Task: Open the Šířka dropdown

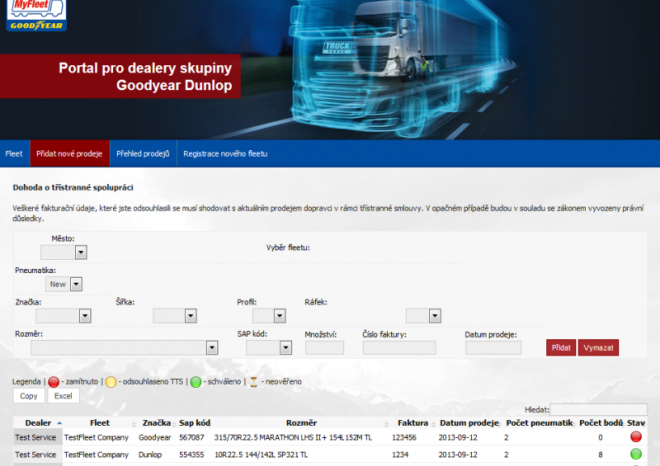Action: click(175, 316)
